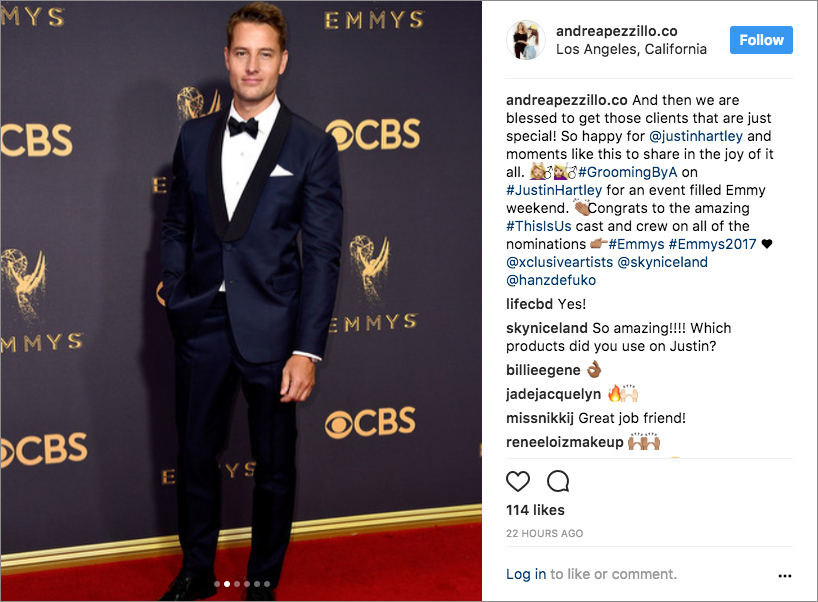Image resolution: width=818 pixels, height=602 pixels.
Task: Like the post with the heart icon
Action: (x=518, y=481)
